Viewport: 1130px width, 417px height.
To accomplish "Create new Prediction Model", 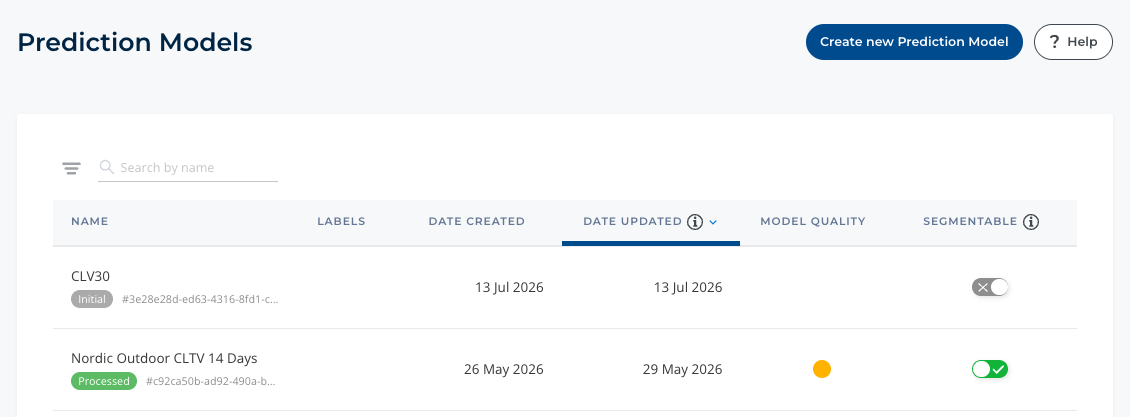I will 914,42.
